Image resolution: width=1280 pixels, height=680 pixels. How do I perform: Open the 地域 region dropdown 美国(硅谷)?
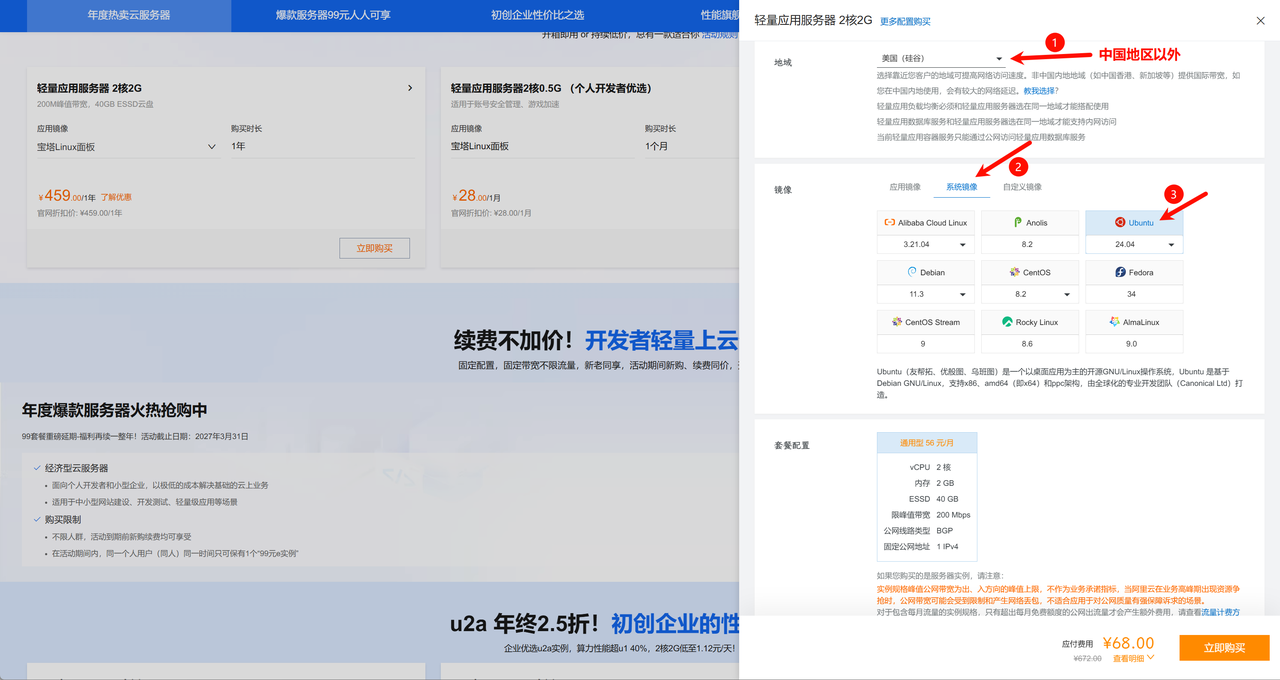[x=941, y=59]
